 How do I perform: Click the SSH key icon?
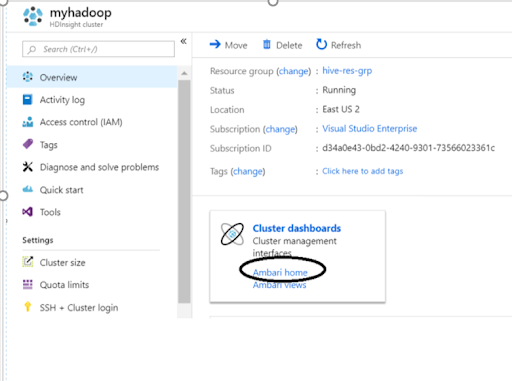[x=28, y=306]
